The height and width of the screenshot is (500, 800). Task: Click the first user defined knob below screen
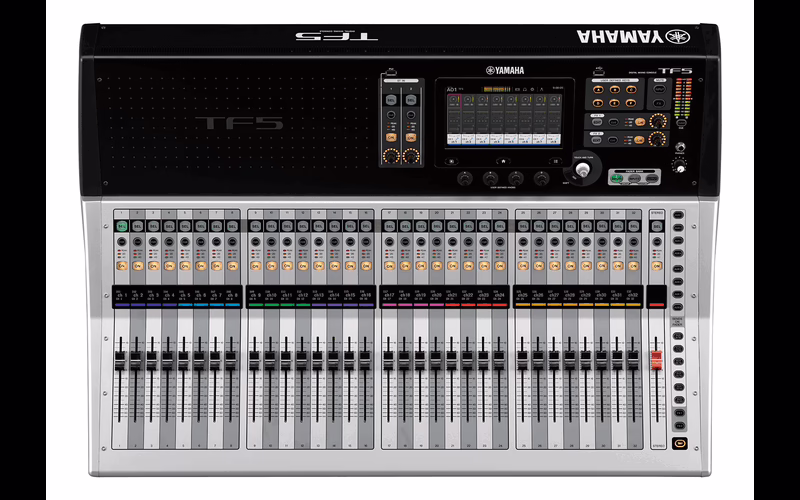(465, 178)
